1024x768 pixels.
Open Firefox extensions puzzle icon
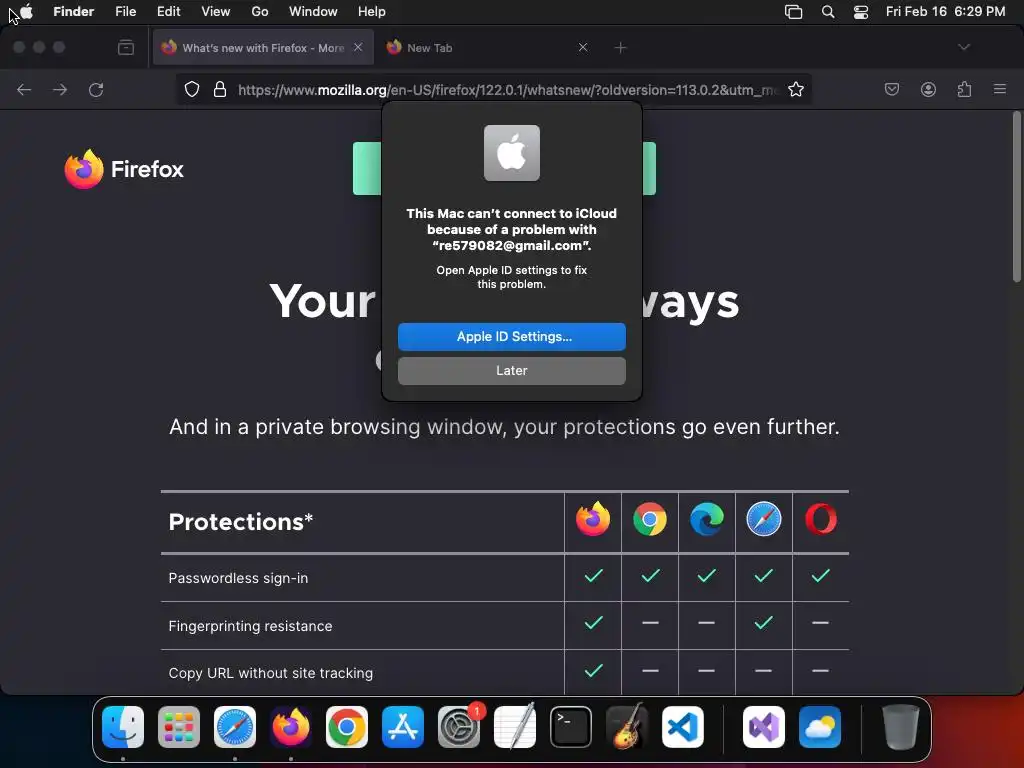tap(965, 89)
